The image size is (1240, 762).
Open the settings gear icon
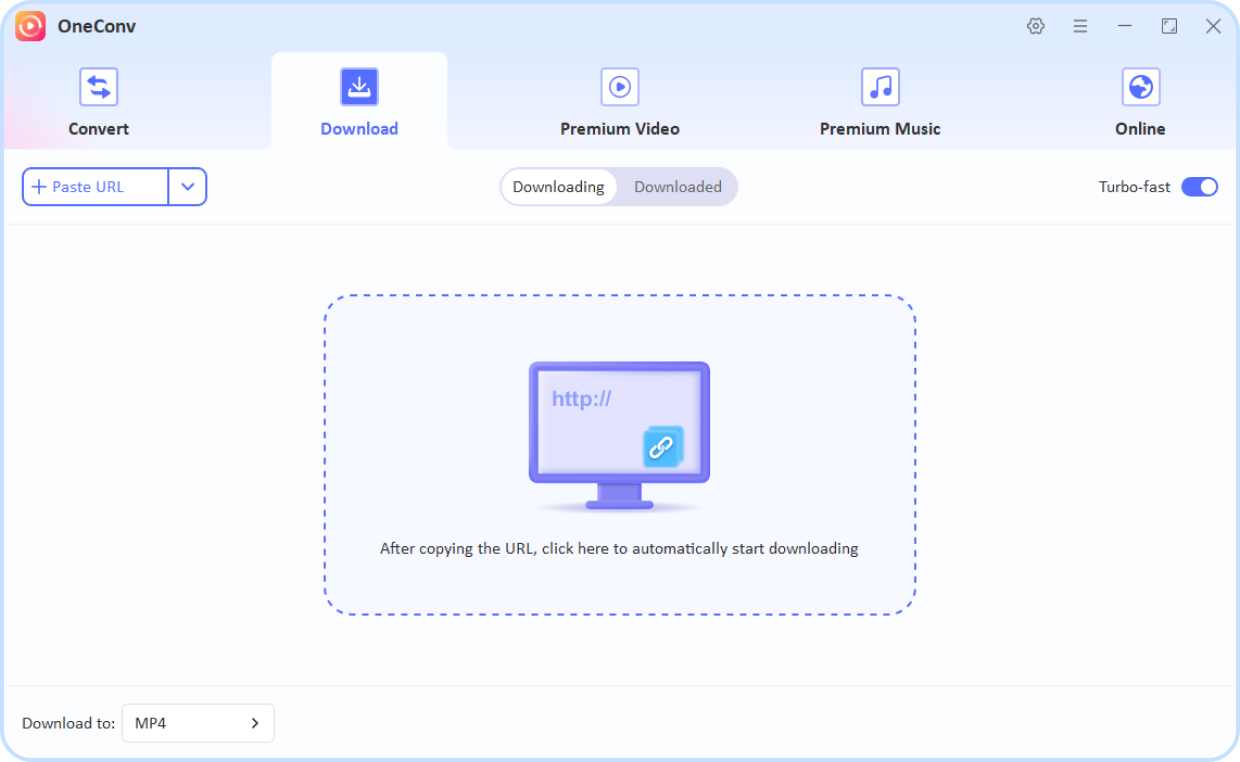[1036, 26]
